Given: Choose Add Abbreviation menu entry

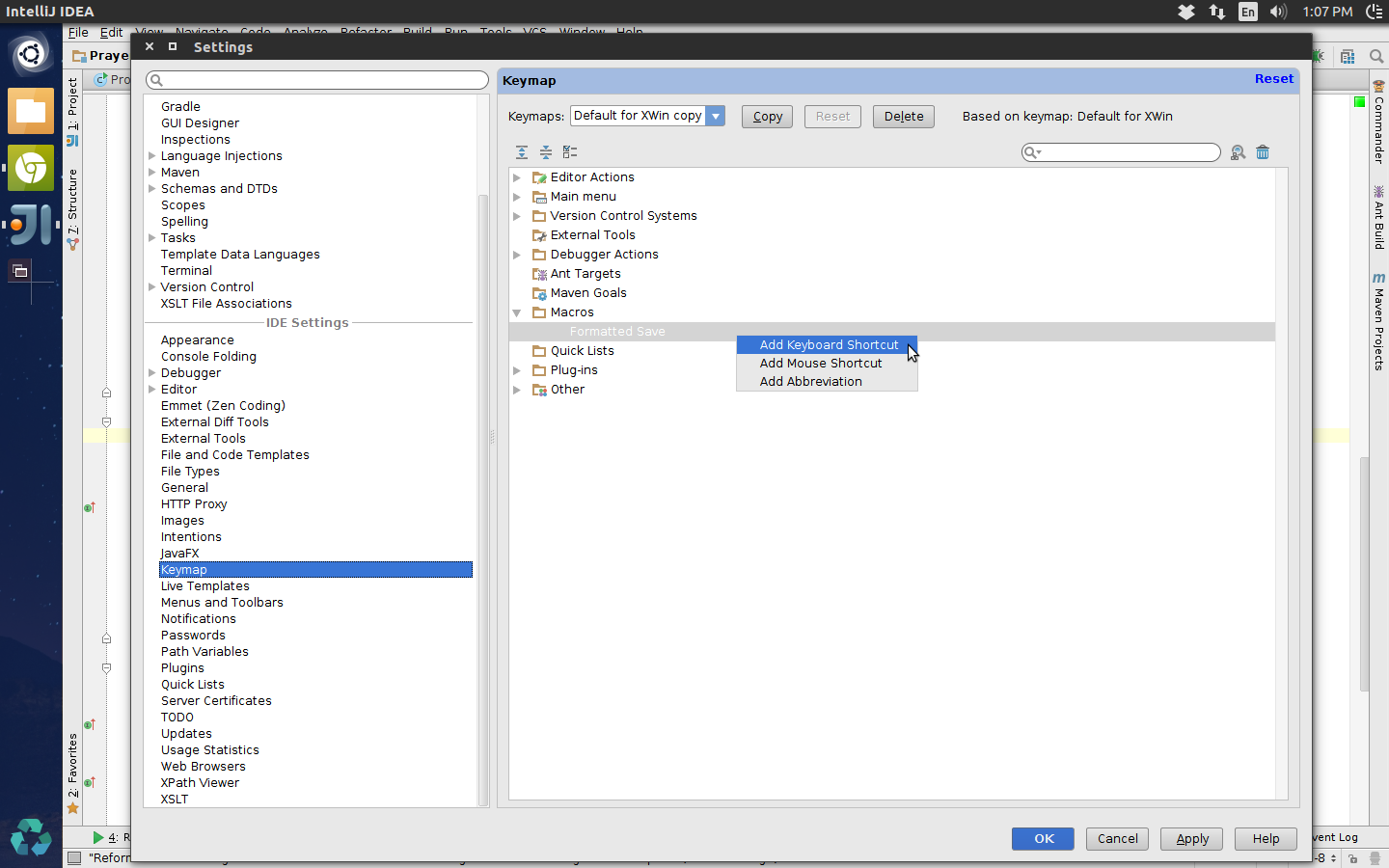Looking at the screenshot, I should coord(827,382).
